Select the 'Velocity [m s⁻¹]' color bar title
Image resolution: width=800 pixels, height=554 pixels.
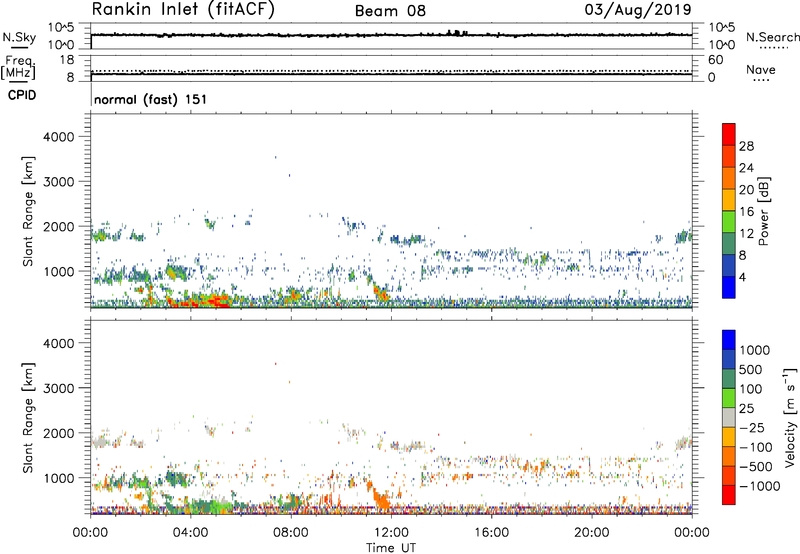click(x=790, y=417)
